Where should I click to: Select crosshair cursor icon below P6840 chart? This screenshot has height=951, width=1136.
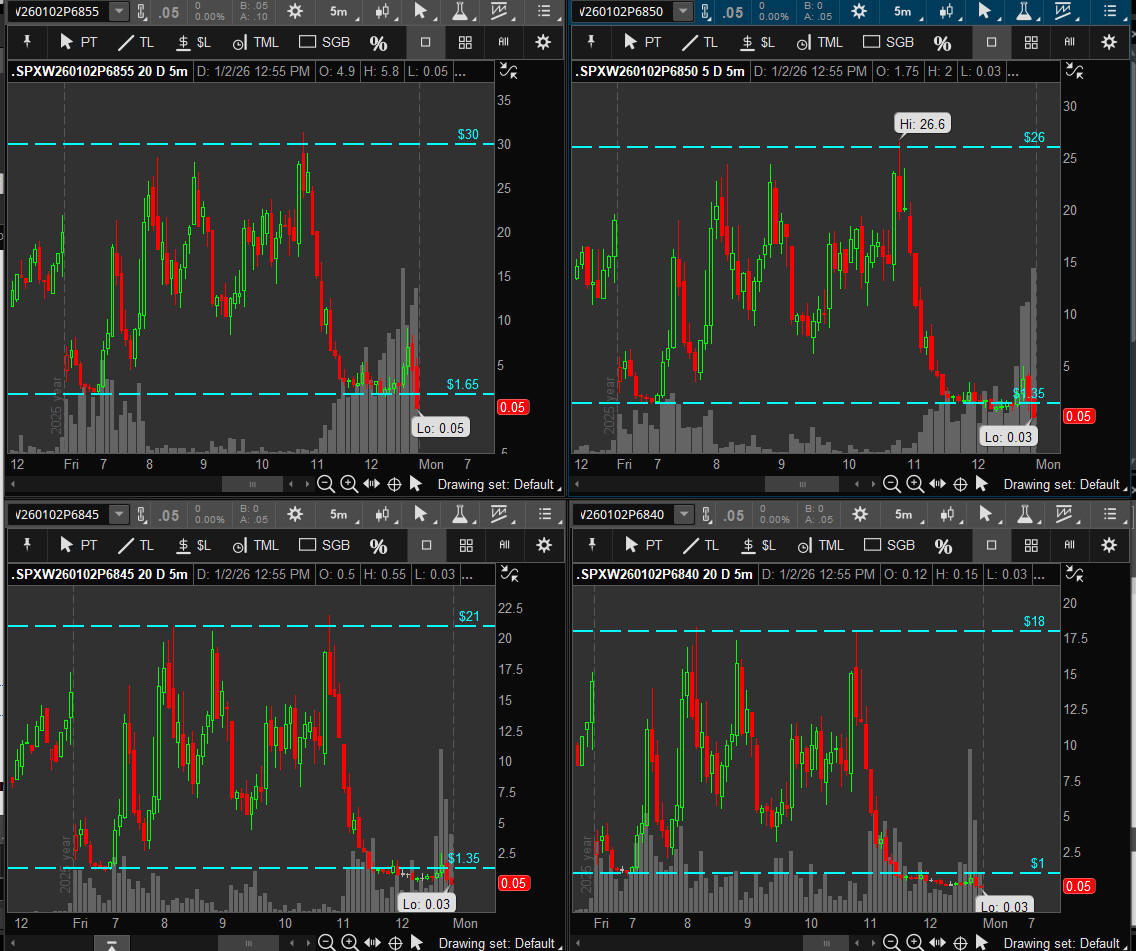point(960,943)
